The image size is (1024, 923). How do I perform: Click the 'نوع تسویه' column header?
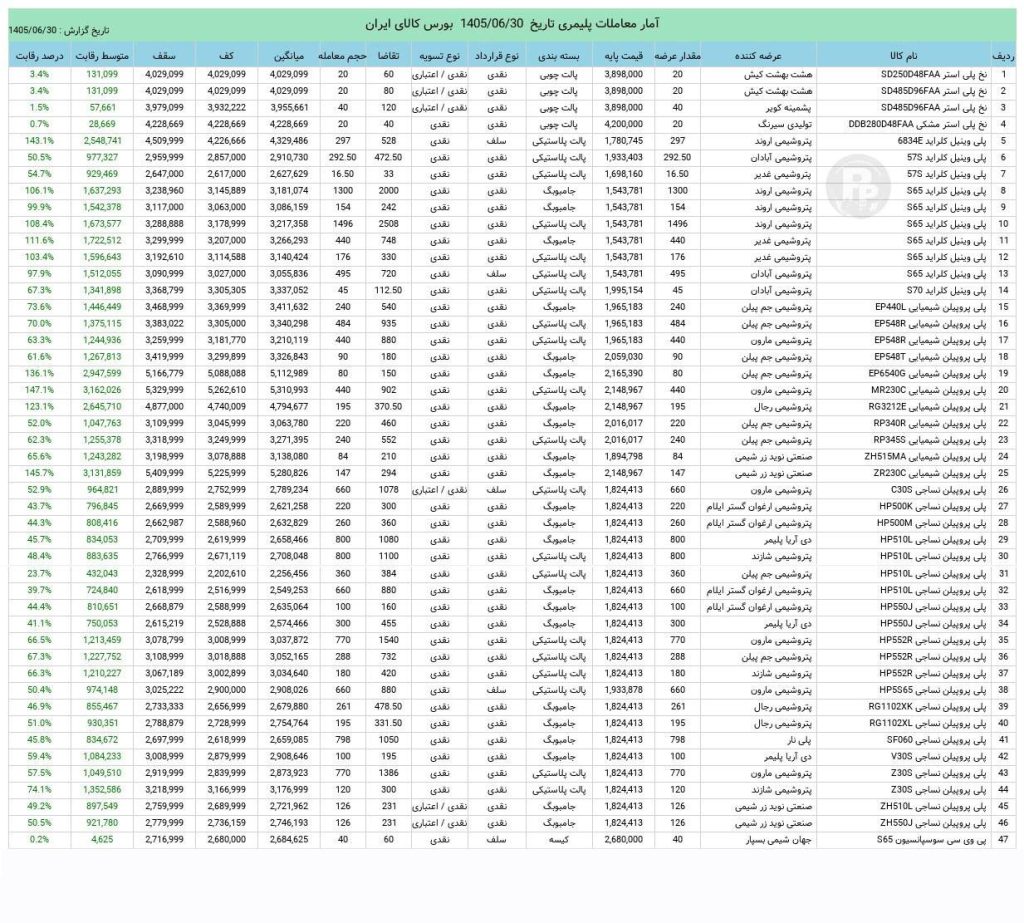(440, 56)
